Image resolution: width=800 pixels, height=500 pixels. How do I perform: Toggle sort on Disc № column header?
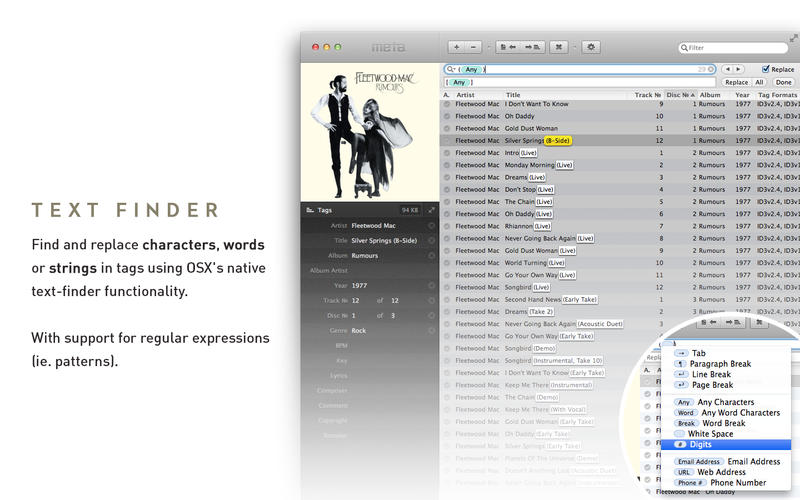(681, 95)
